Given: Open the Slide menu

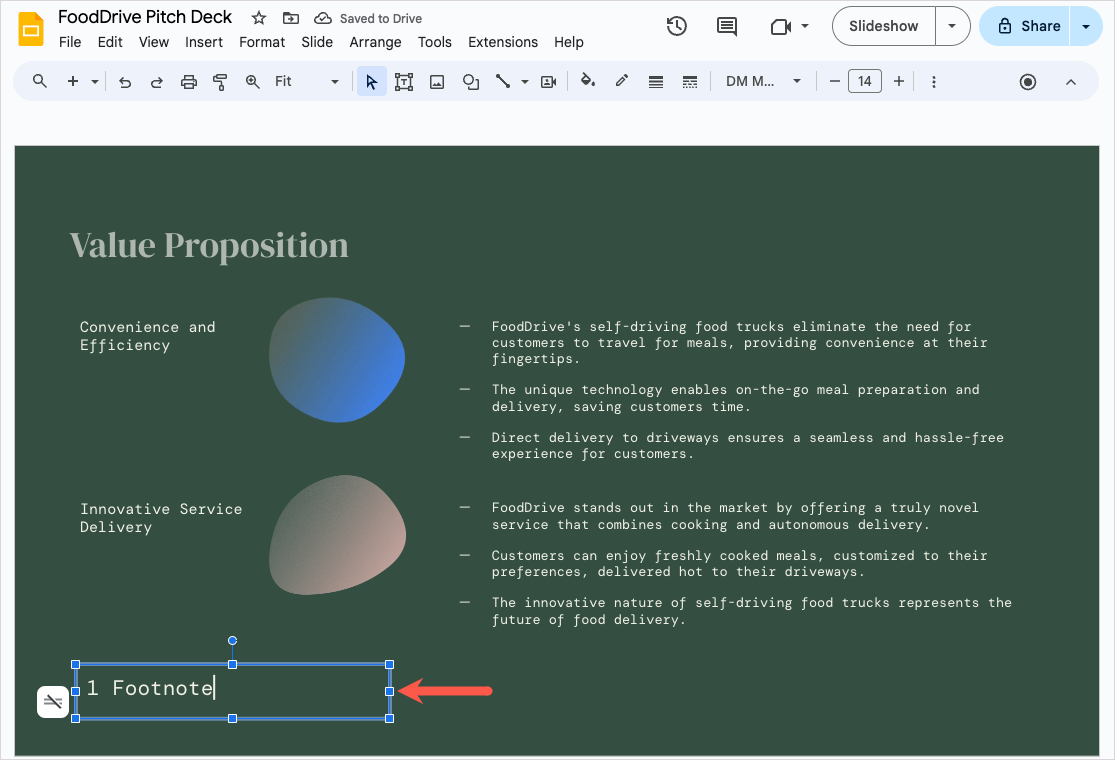Looking at the screenshot, I should click(x=317, y=42).
